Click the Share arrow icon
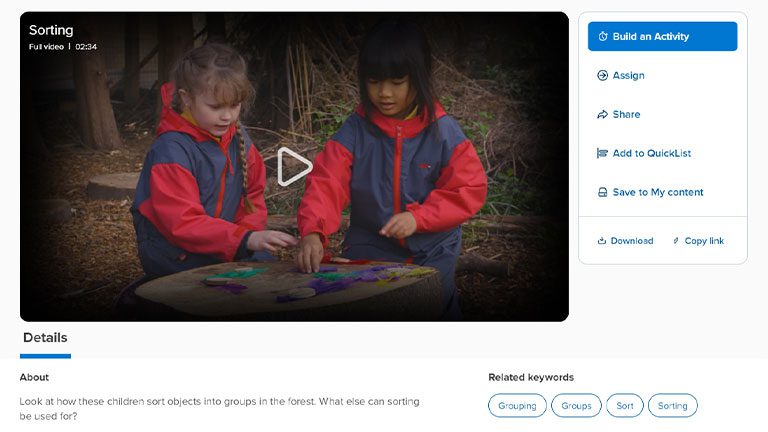The width and height of the screenshot is (768, 432). tap(602, 114)
